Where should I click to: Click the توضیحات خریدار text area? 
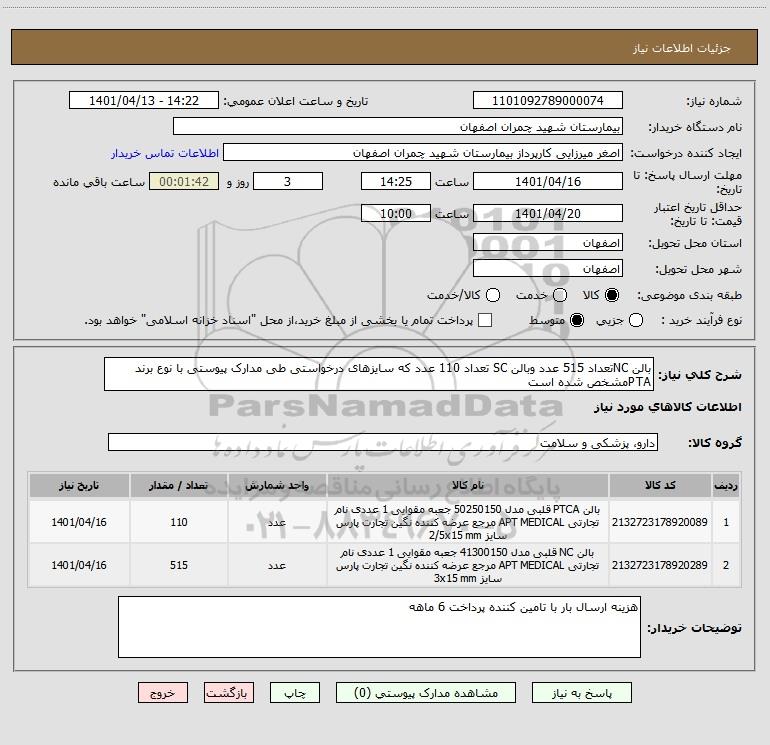(x=379, y=627)
